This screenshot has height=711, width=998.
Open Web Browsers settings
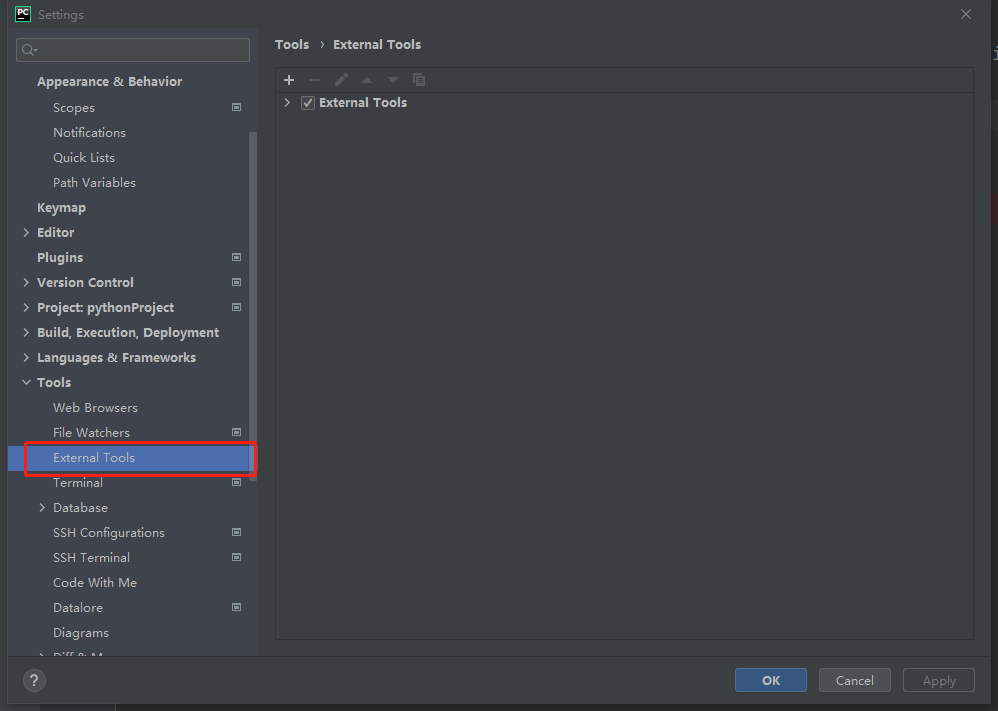pyautogui.click(x=95, y=407)
